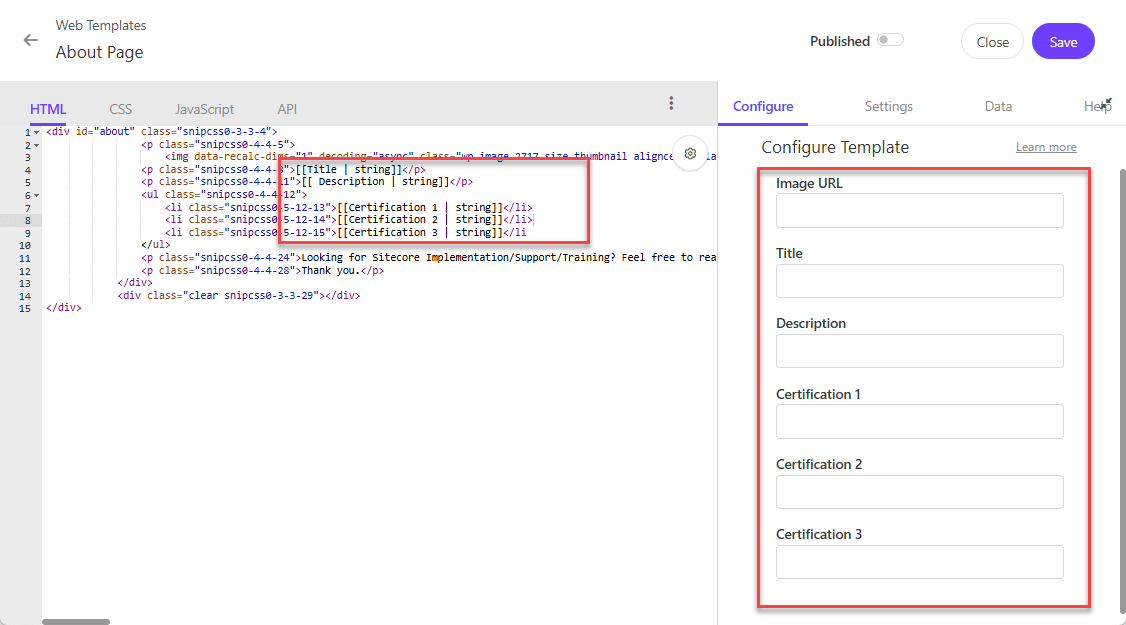Focus the Certification 2 text field
This screenshot has height=625, width=1126.
[x=919, y=492]
